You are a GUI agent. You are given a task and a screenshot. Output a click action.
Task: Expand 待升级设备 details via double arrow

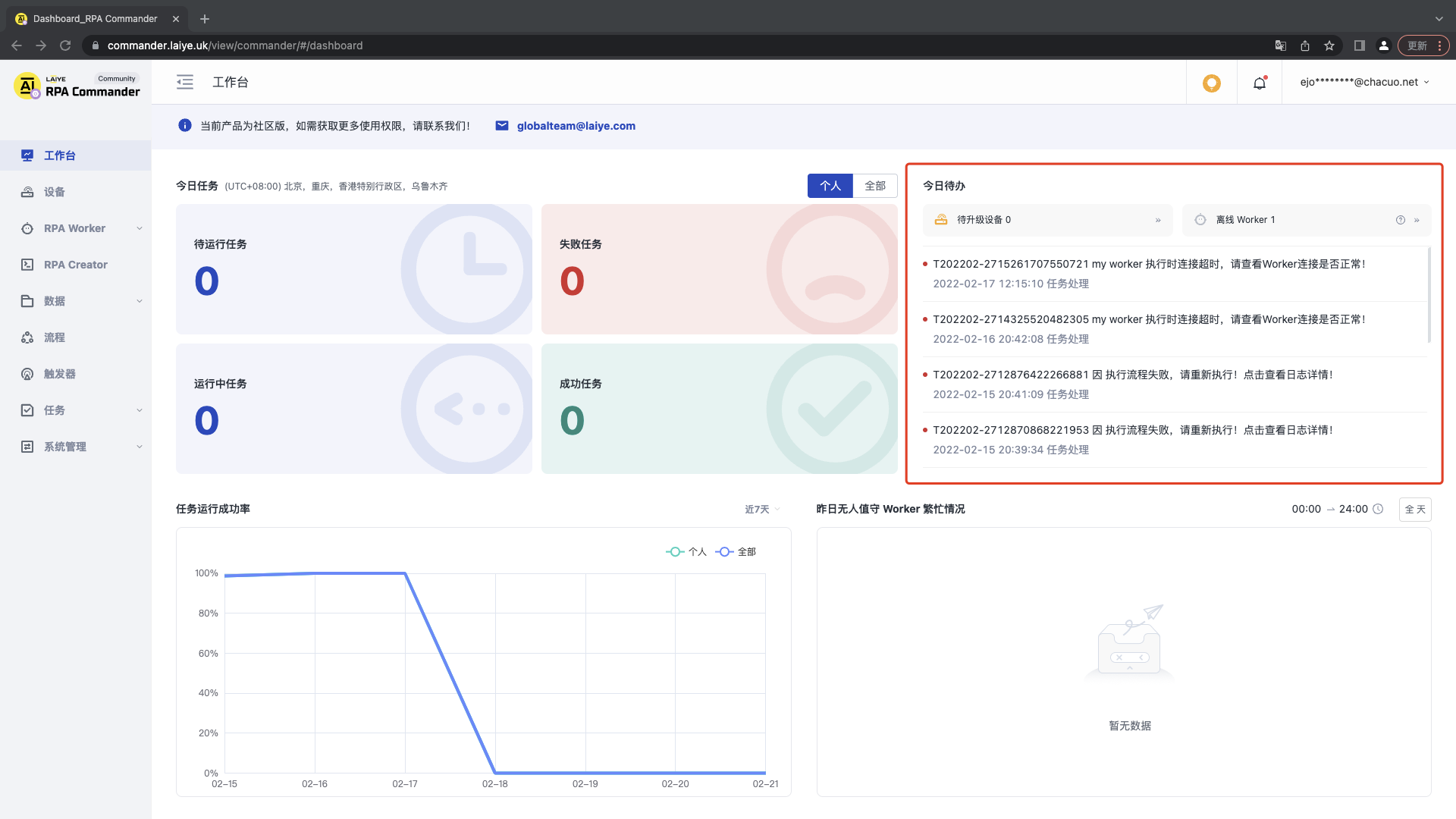1158,221
